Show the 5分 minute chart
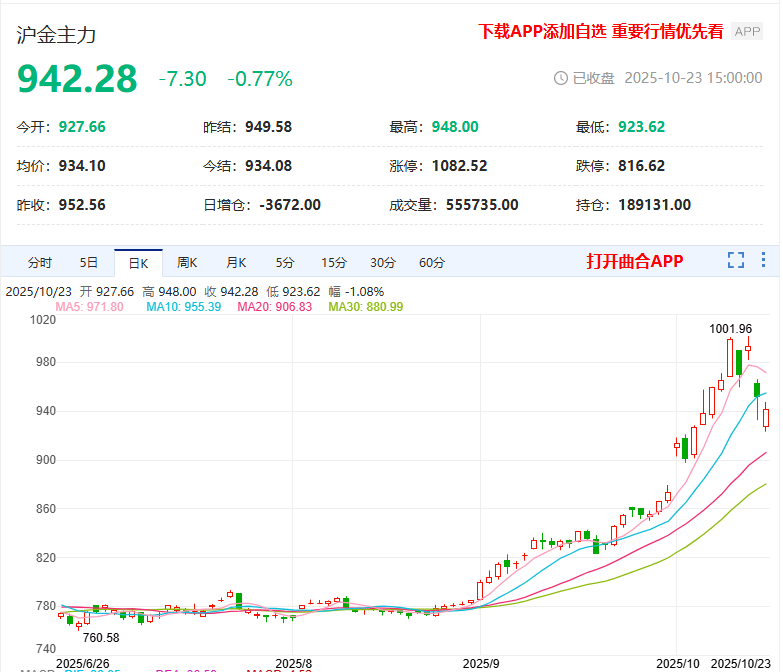Viewport: 783px width, 672px height. (x=285, y=263)
